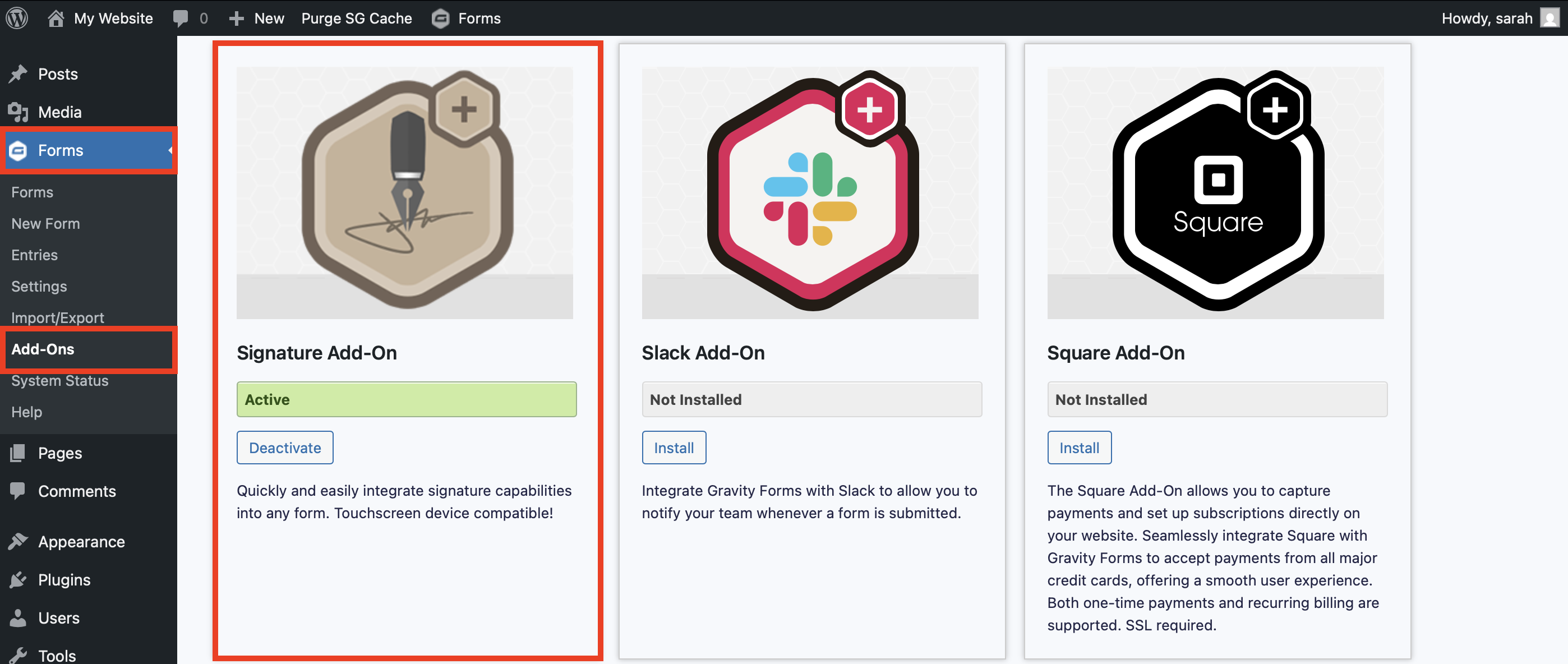Click the Comments icon in sidebar

click(x=19, y=491)
